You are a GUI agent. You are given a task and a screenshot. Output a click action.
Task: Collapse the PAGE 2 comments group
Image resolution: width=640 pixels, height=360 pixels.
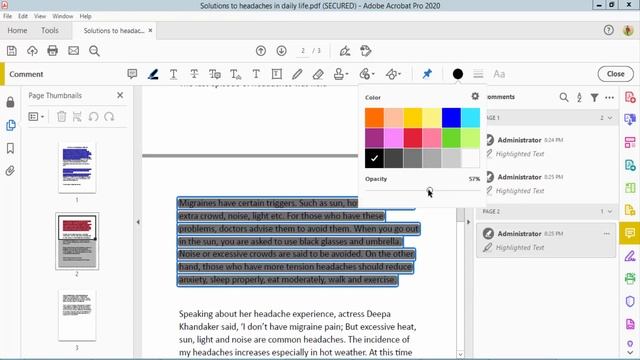tap(610, 211)
